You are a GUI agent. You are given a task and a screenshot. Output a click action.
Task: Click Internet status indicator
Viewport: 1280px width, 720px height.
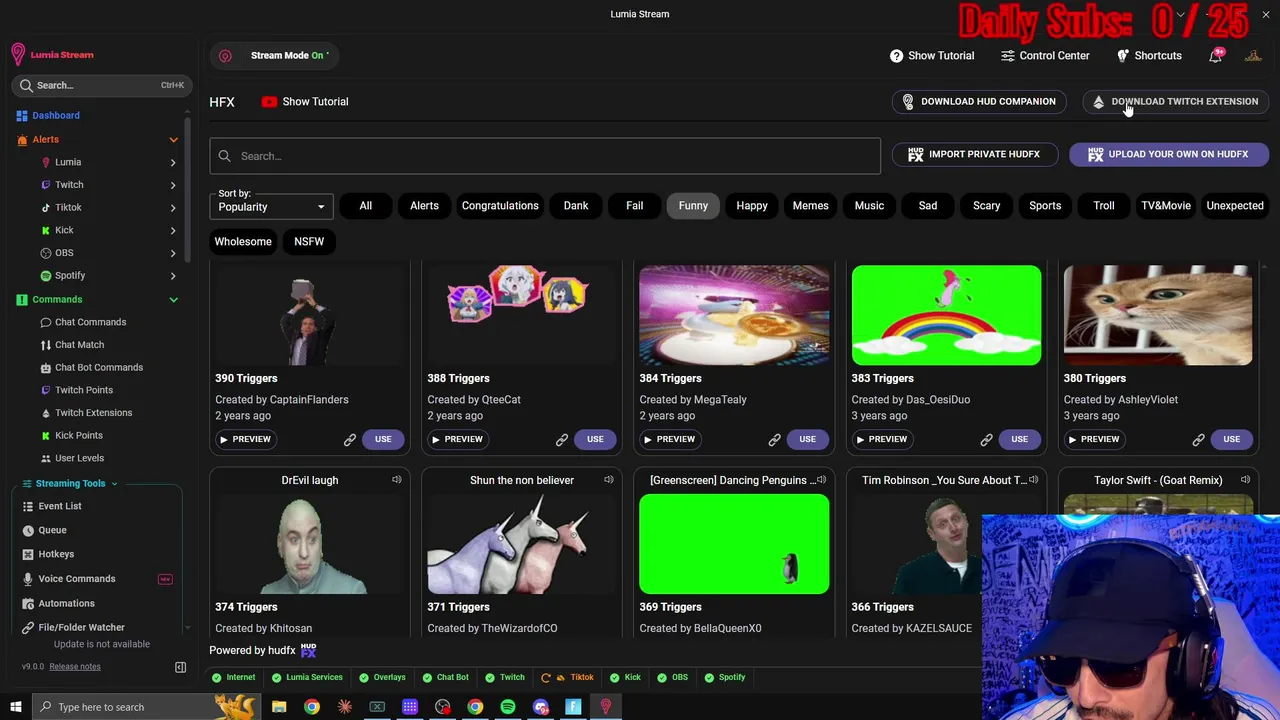tap(233, 677)
